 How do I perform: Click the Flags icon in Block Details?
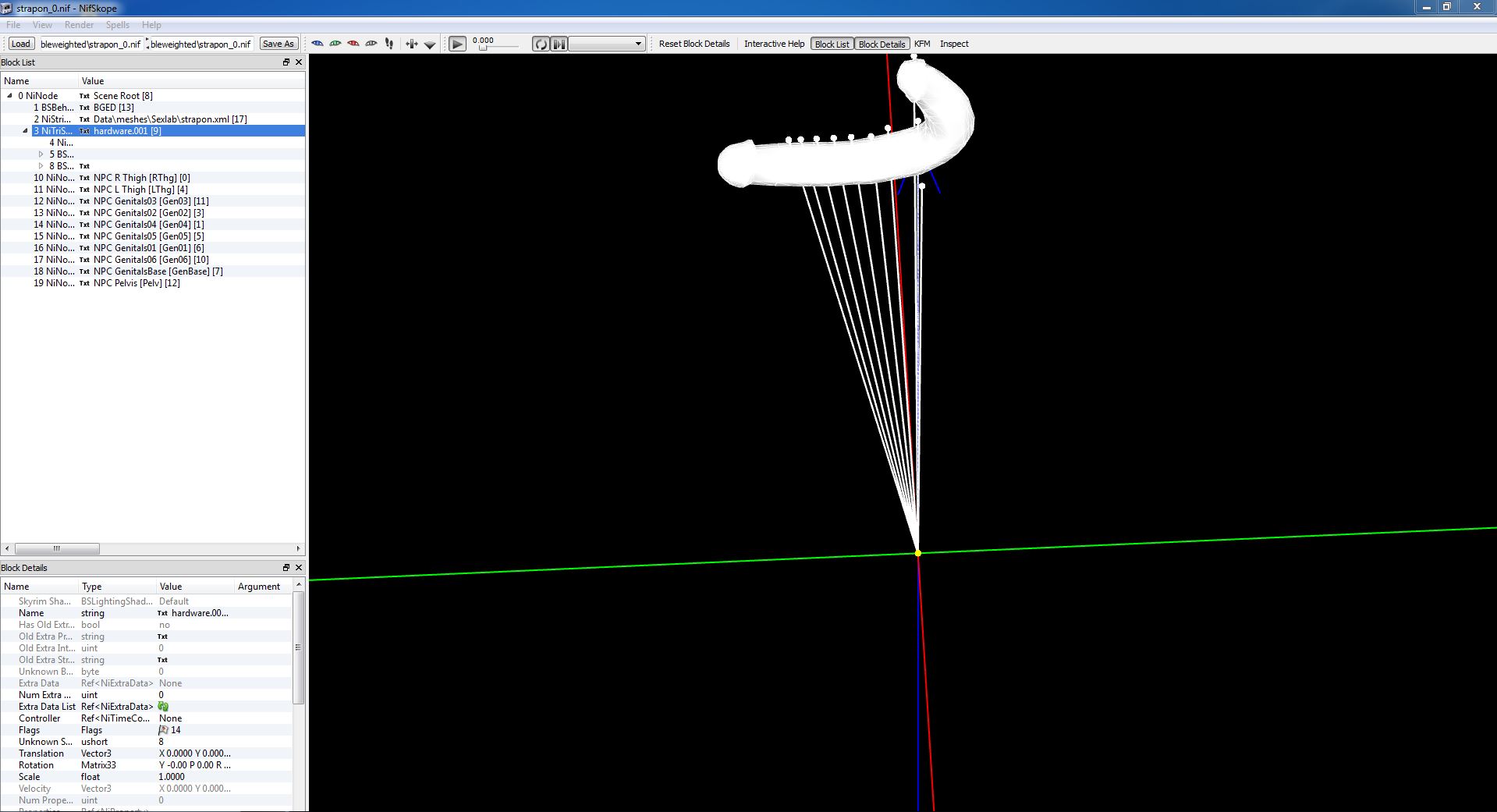click(163, 730)
